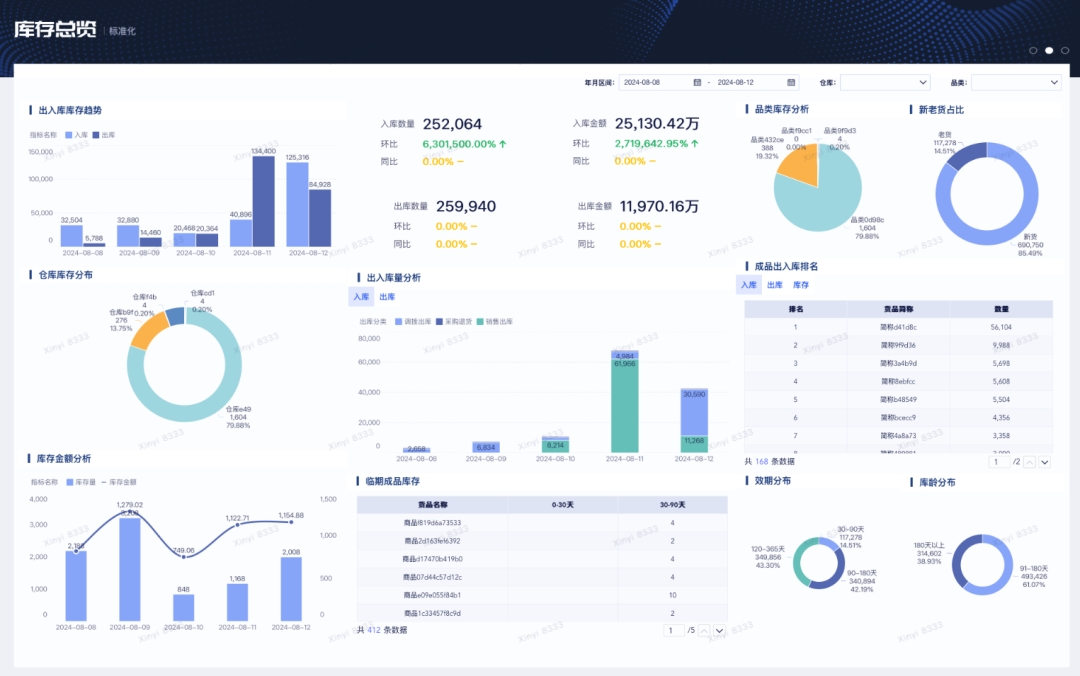Screen dimensions: 1080x676
Task: Click the 2024-08-09 库存量 bar in 库存金额分析
Action: (129, 569)
